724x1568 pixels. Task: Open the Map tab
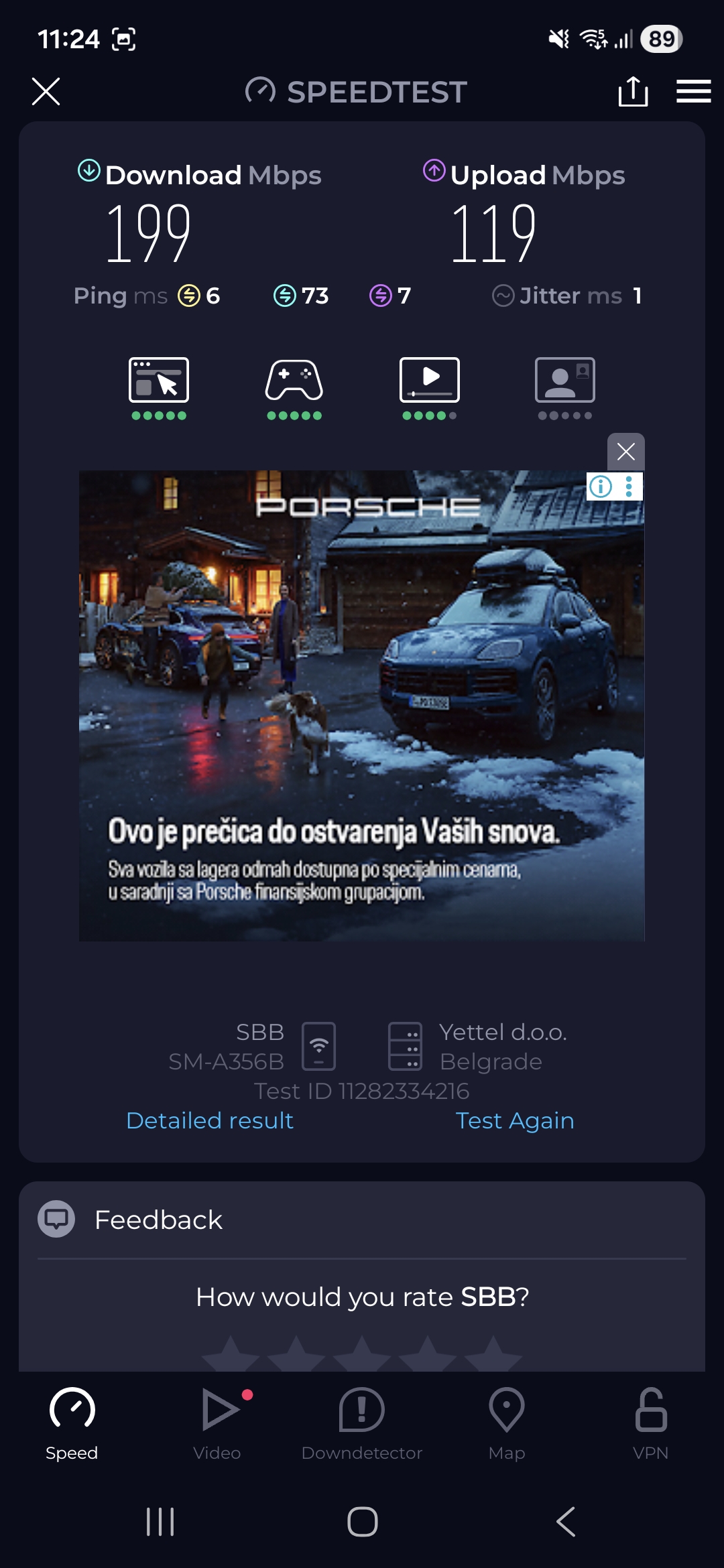coord(507,1424)
